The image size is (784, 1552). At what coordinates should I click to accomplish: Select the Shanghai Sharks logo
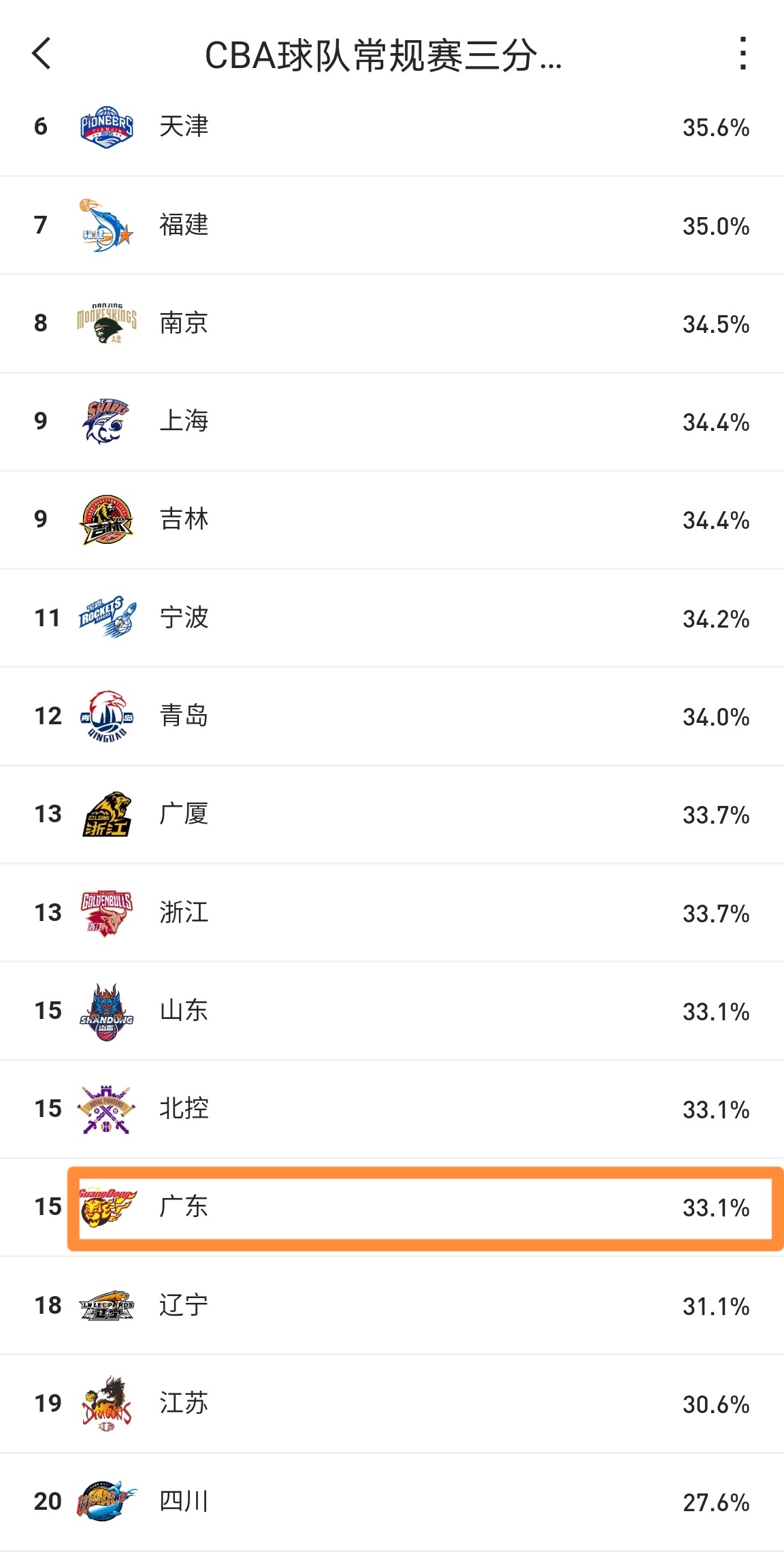point(106,421)
